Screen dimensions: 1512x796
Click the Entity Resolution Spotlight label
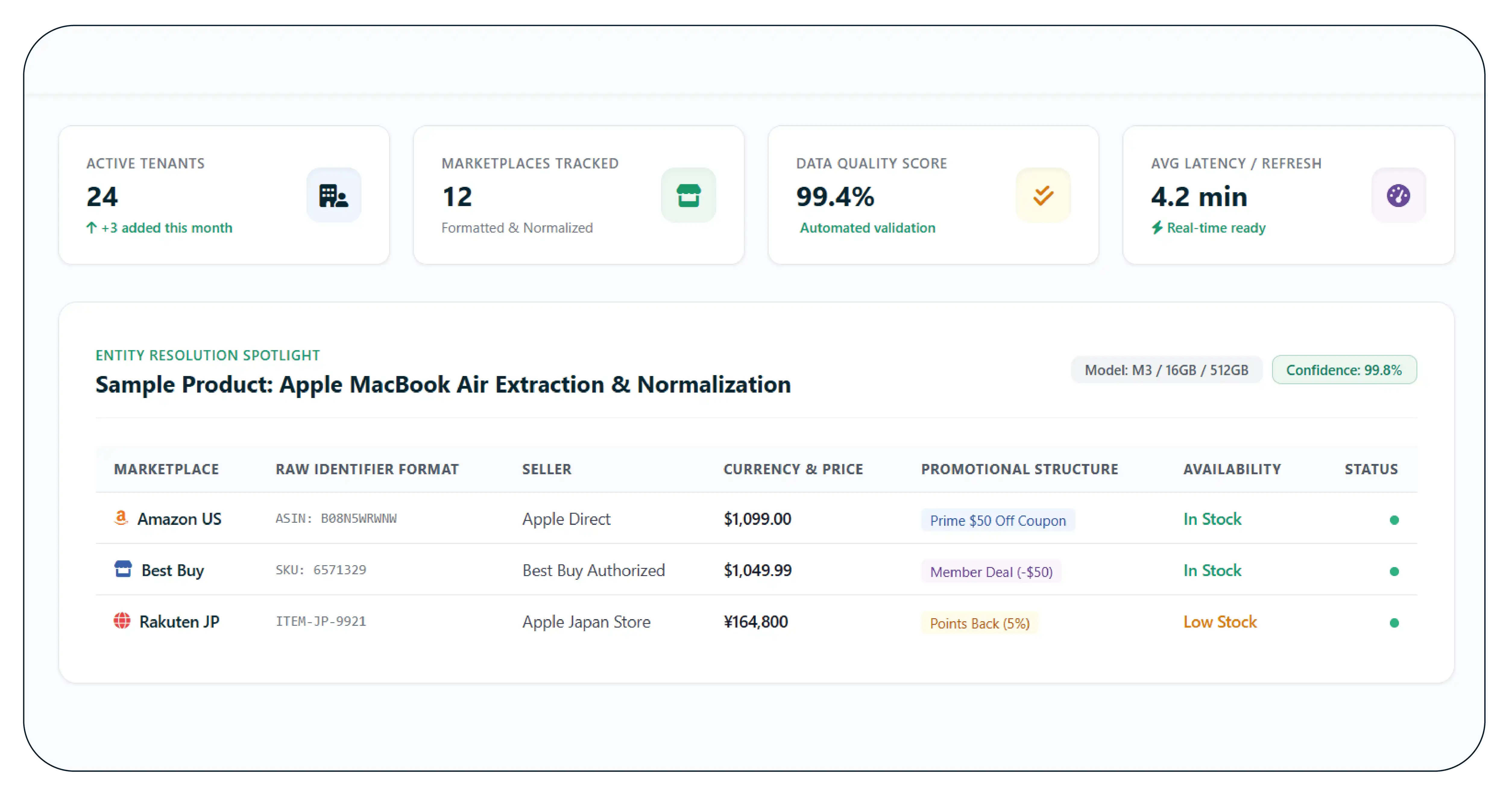(x=208, y=356)
